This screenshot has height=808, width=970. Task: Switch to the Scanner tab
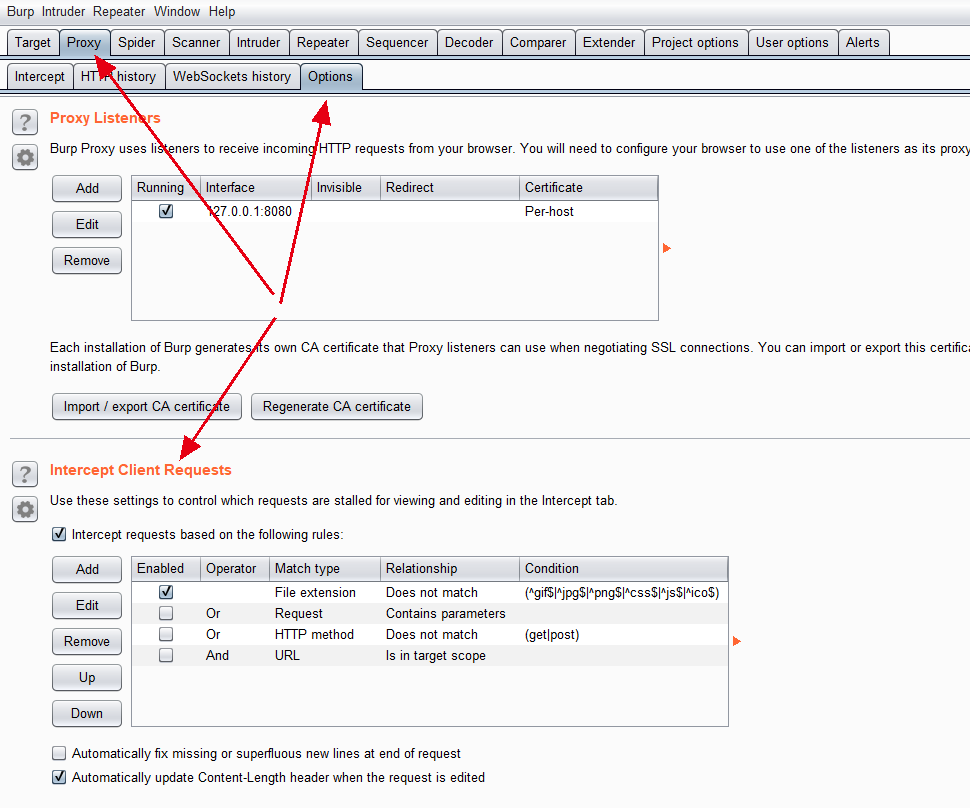click(x=196, y=43)
